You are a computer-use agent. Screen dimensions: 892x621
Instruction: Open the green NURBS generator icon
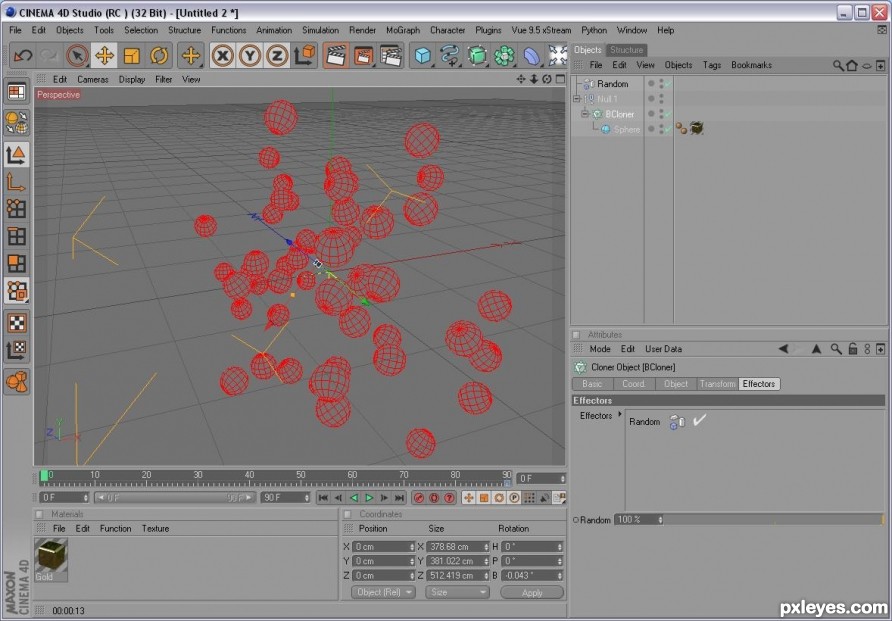coord(477,56)
